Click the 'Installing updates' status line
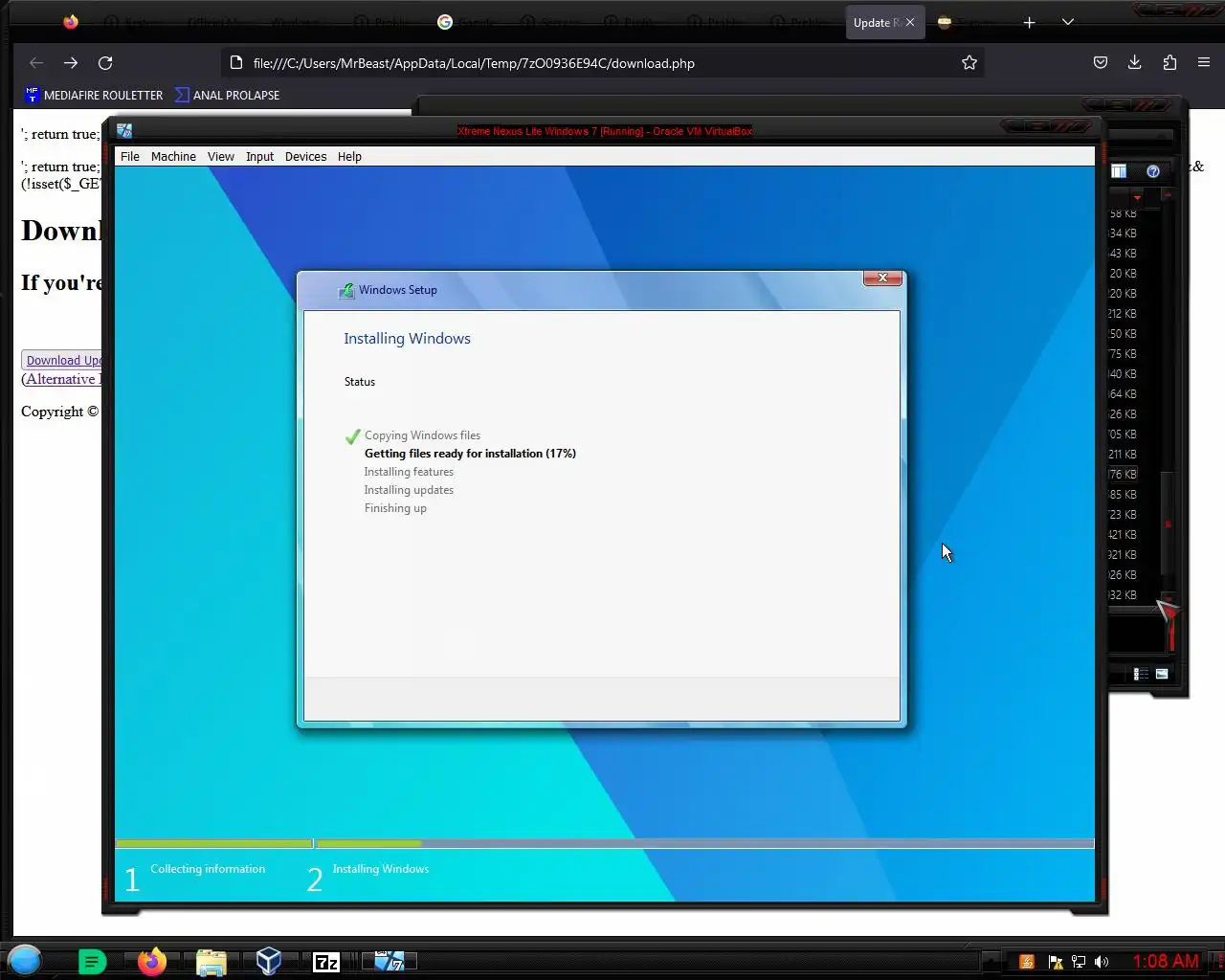Image resolution: width=1225 pixels, height=980 pixels. (x=409, y=490)
